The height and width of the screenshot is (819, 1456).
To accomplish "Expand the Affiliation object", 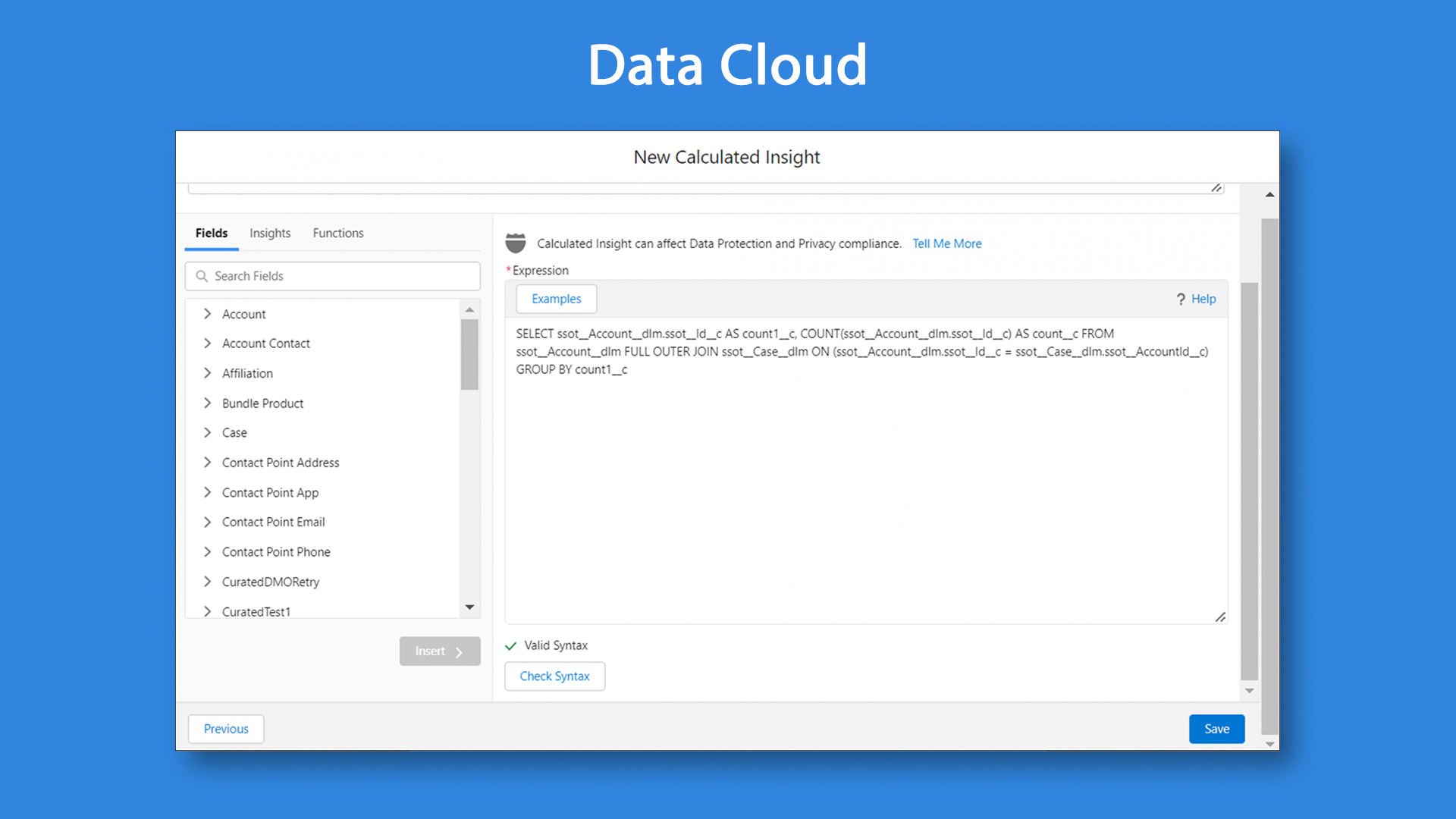I will pyautogui.click(x=207, y=373).
